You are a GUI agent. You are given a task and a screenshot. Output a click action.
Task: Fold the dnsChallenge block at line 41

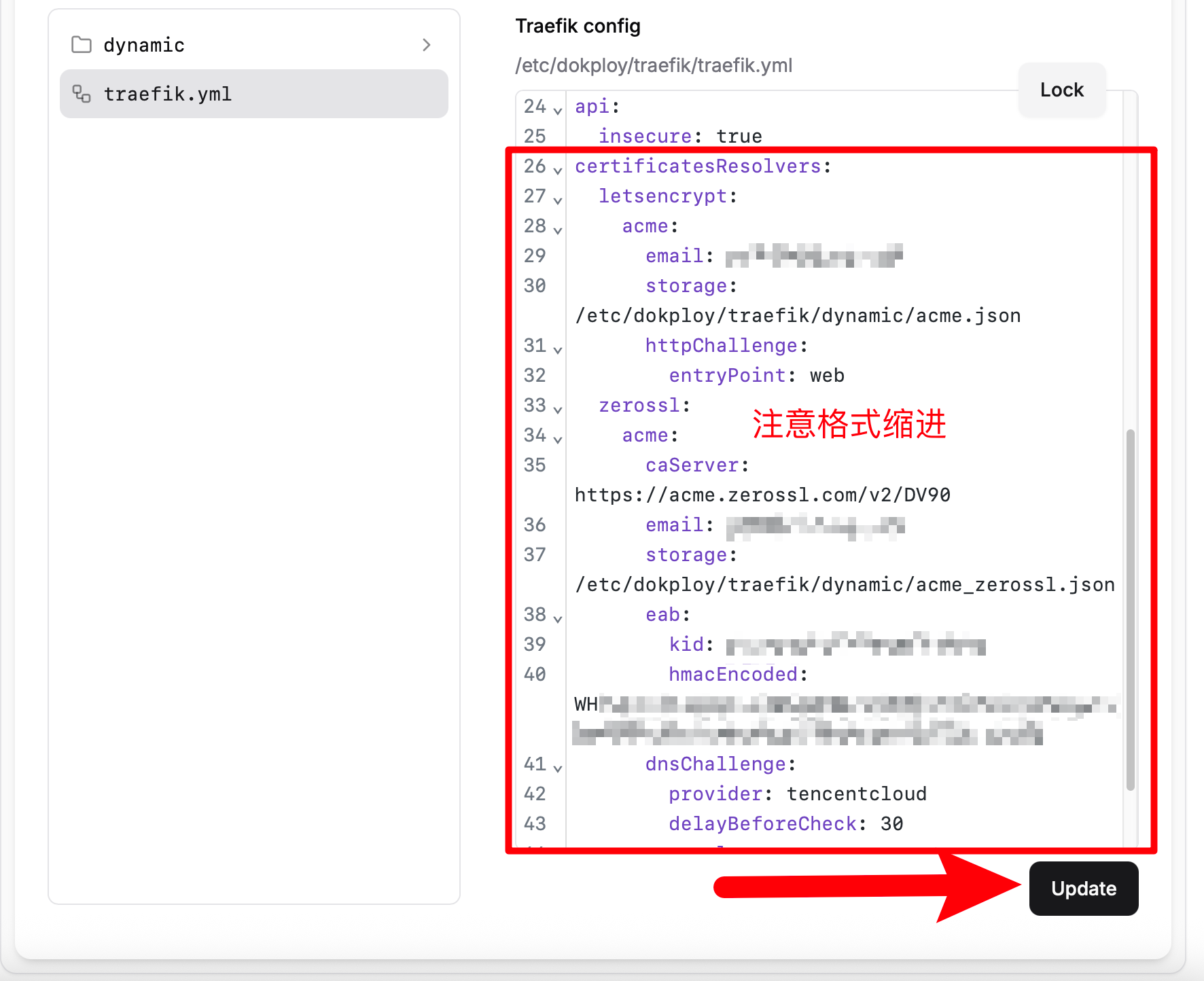tap(558, 768)
